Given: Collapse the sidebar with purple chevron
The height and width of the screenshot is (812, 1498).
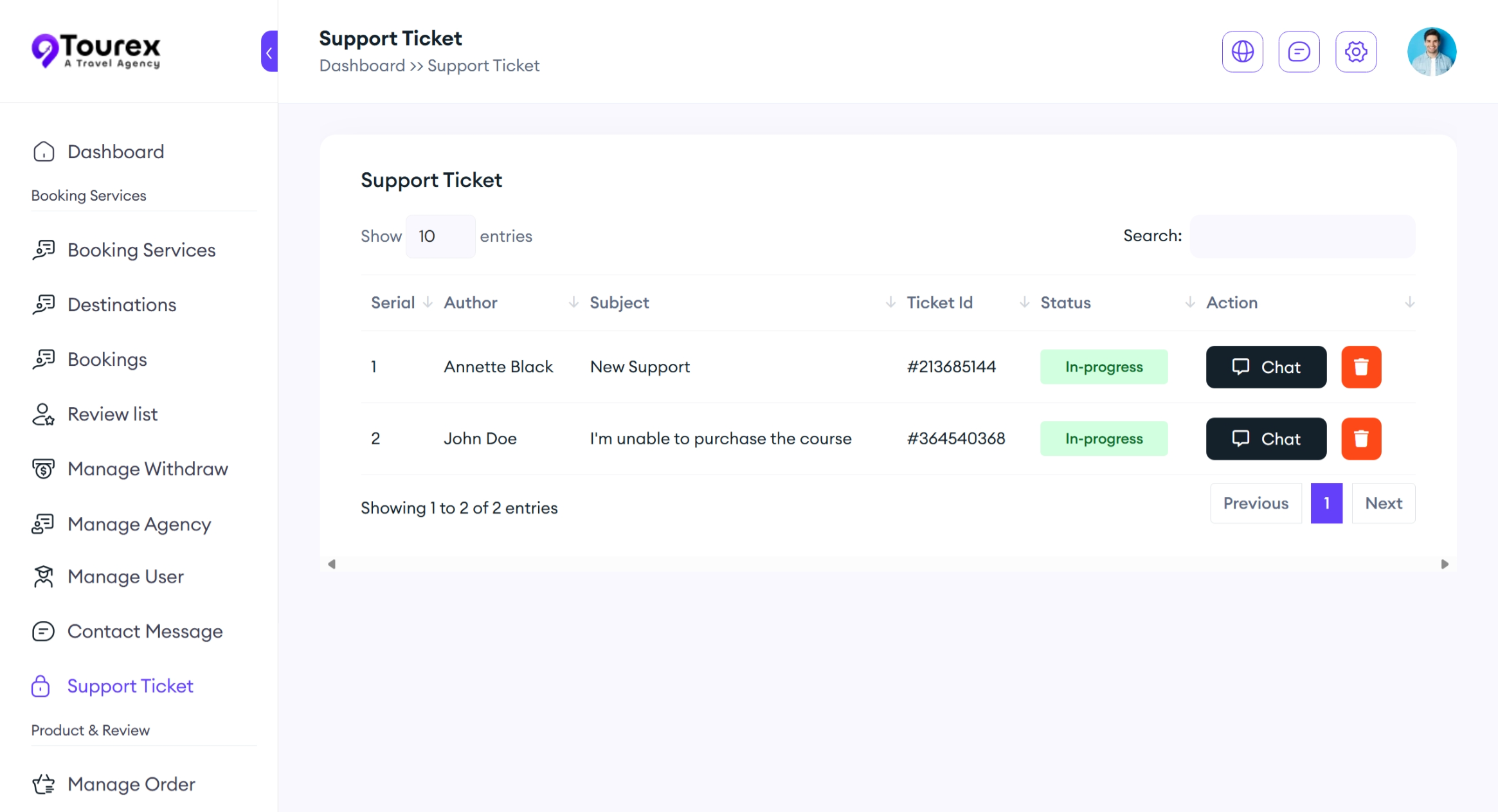Looking at the screenshot, I should click(x=269, y=51).
